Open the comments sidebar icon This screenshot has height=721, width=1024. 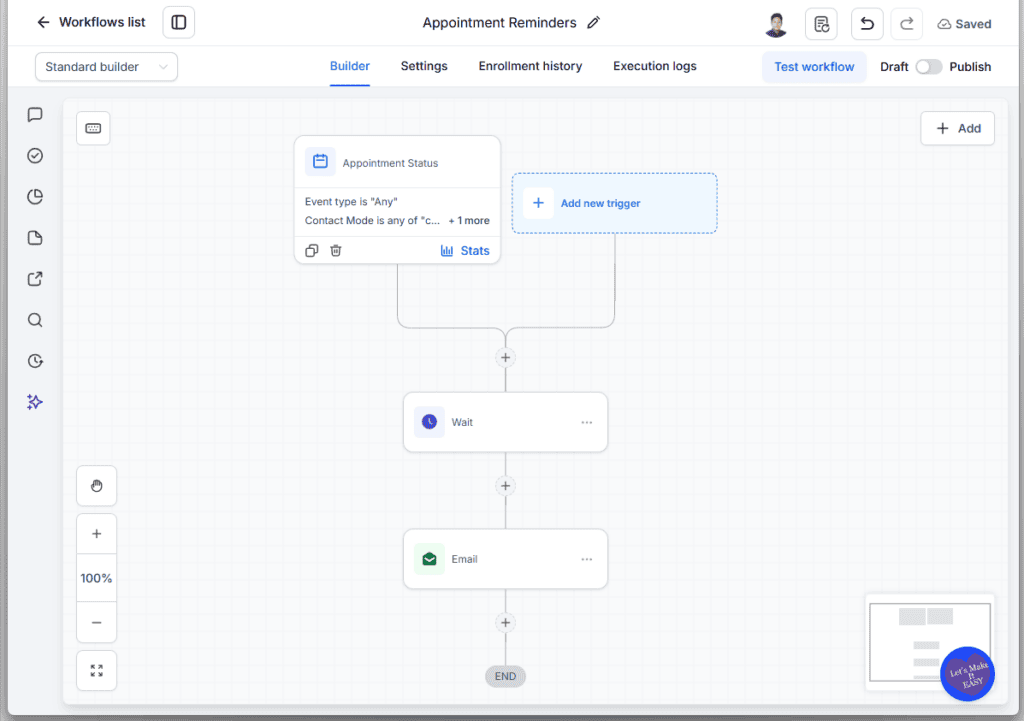[35, 115]
